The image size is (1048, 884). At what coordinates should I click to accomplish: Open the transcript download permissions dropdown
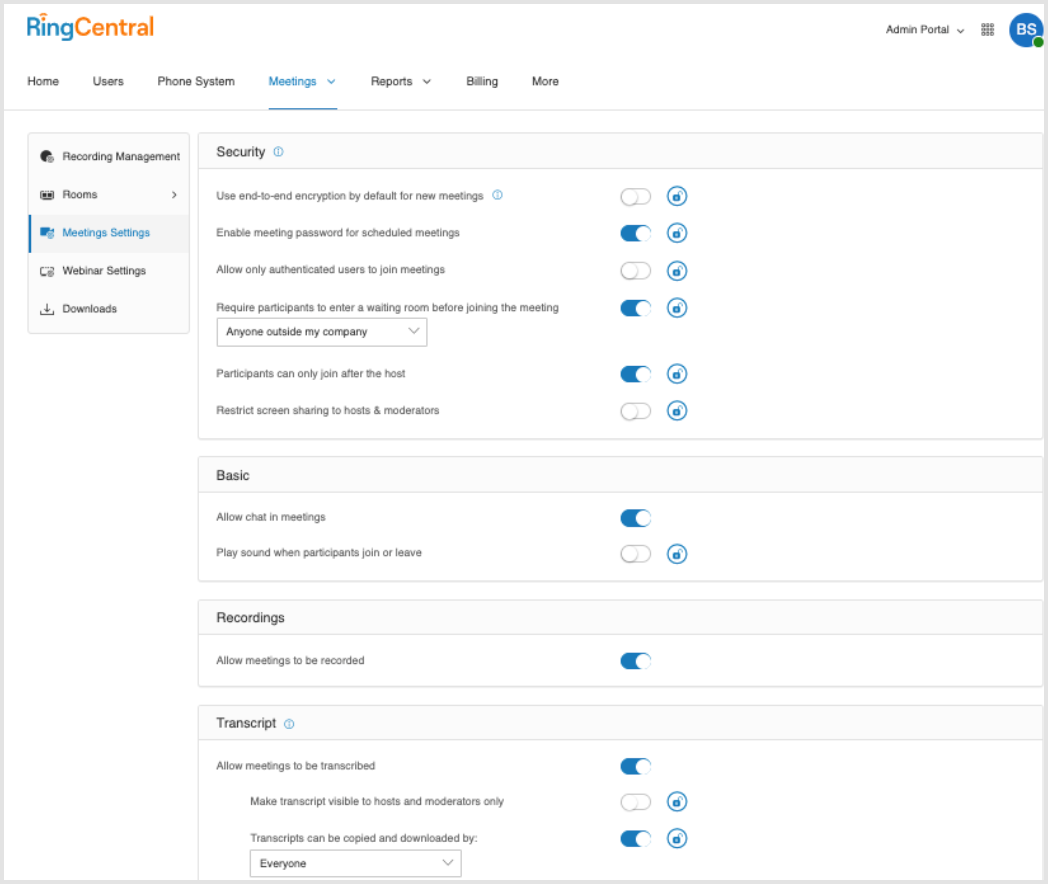(x=355, y=863)
